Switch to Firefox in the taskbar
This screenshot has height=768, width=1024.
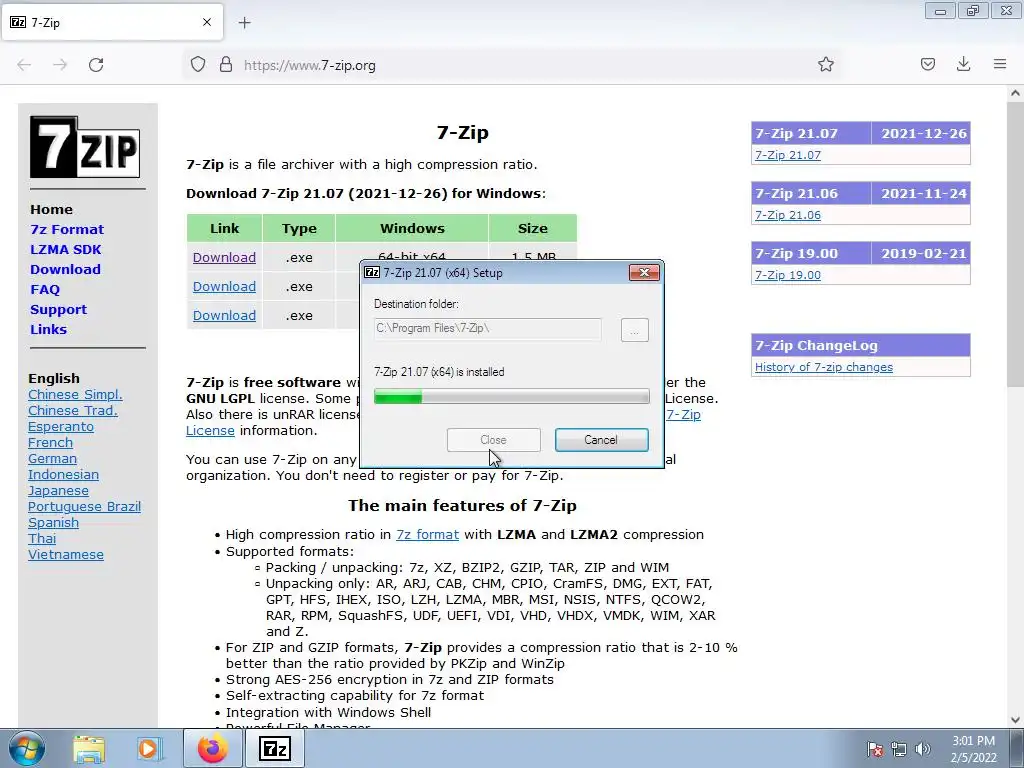click(213, 748)
